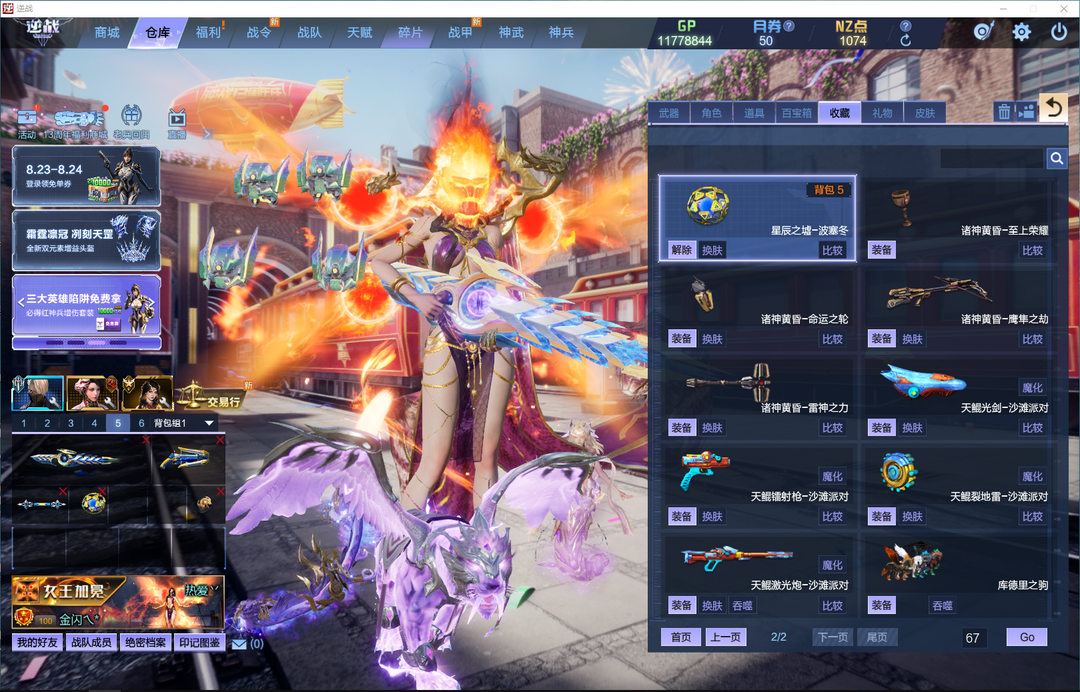
Task: Click 解除 on 星辰之墟-波塞冬
Action: coord(681,250)
